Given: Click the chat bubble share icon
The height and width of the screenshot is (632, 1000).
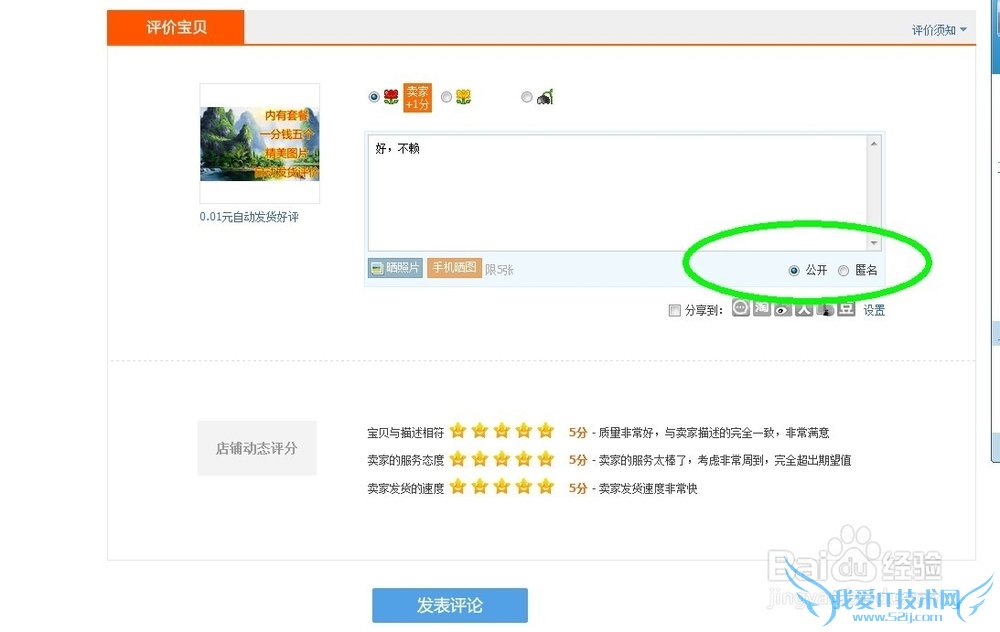Looking at the screenshot, I should click(740, 308).
